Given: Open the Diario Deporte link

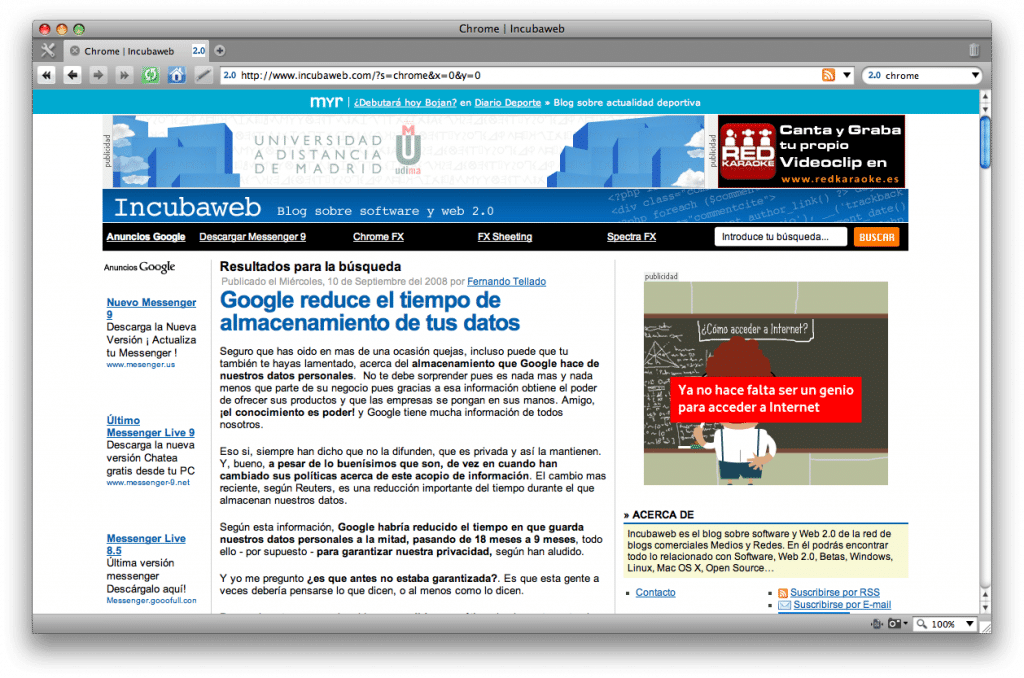Looking at the screenshot, I should point(507,103).
